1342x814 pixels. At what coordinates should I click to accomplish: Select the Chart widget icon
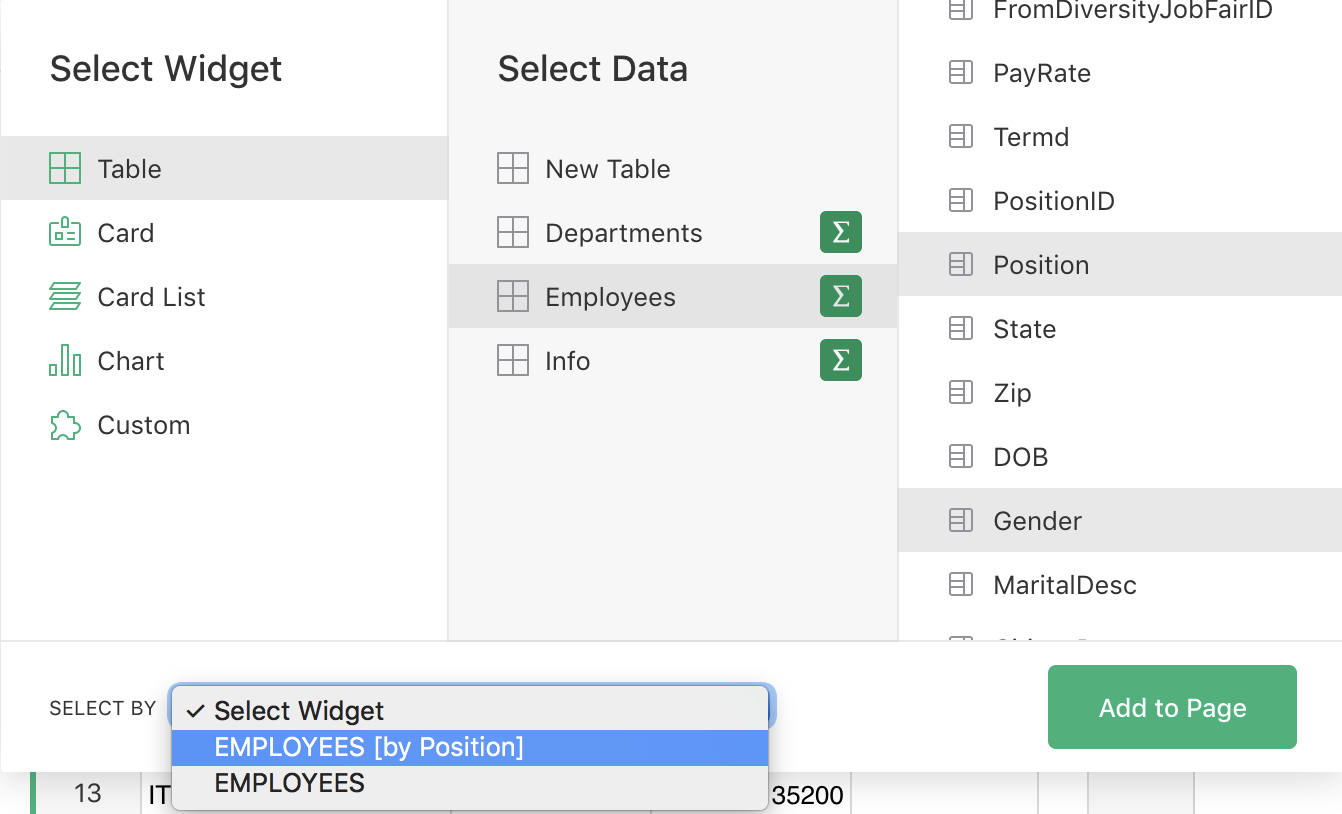point(65,360)
